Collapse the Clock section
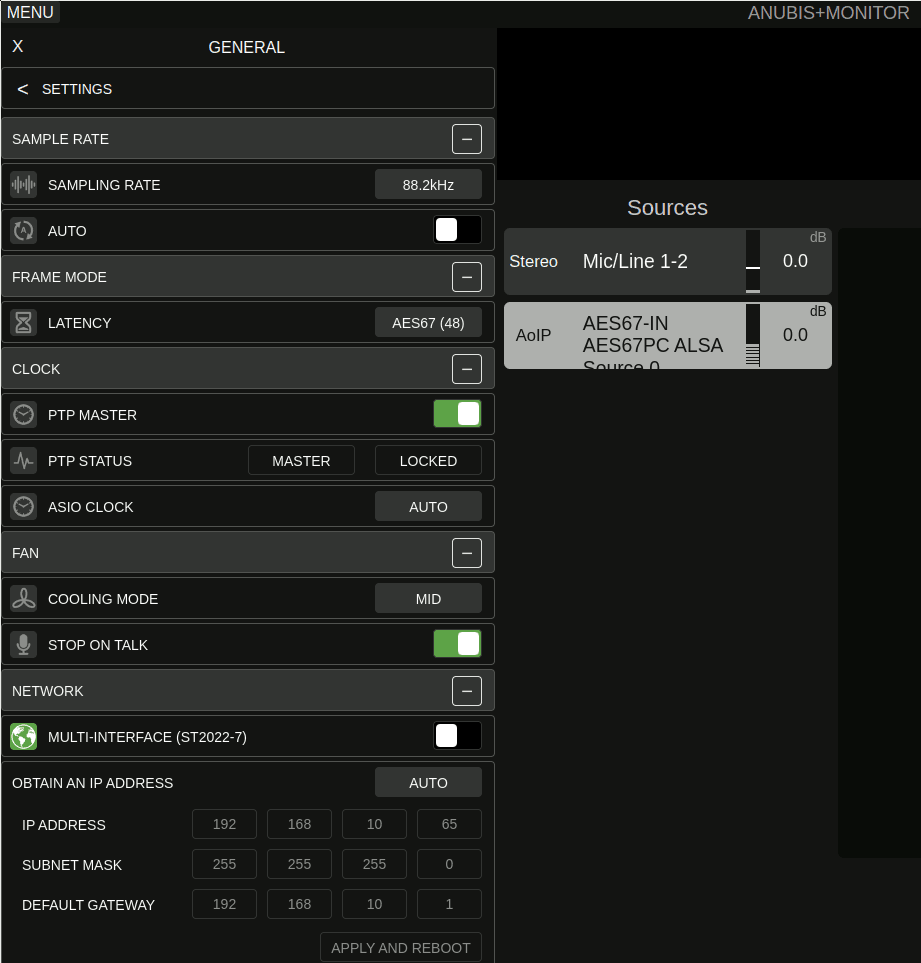This screenshot has height=963, width=921. [467, 369]
